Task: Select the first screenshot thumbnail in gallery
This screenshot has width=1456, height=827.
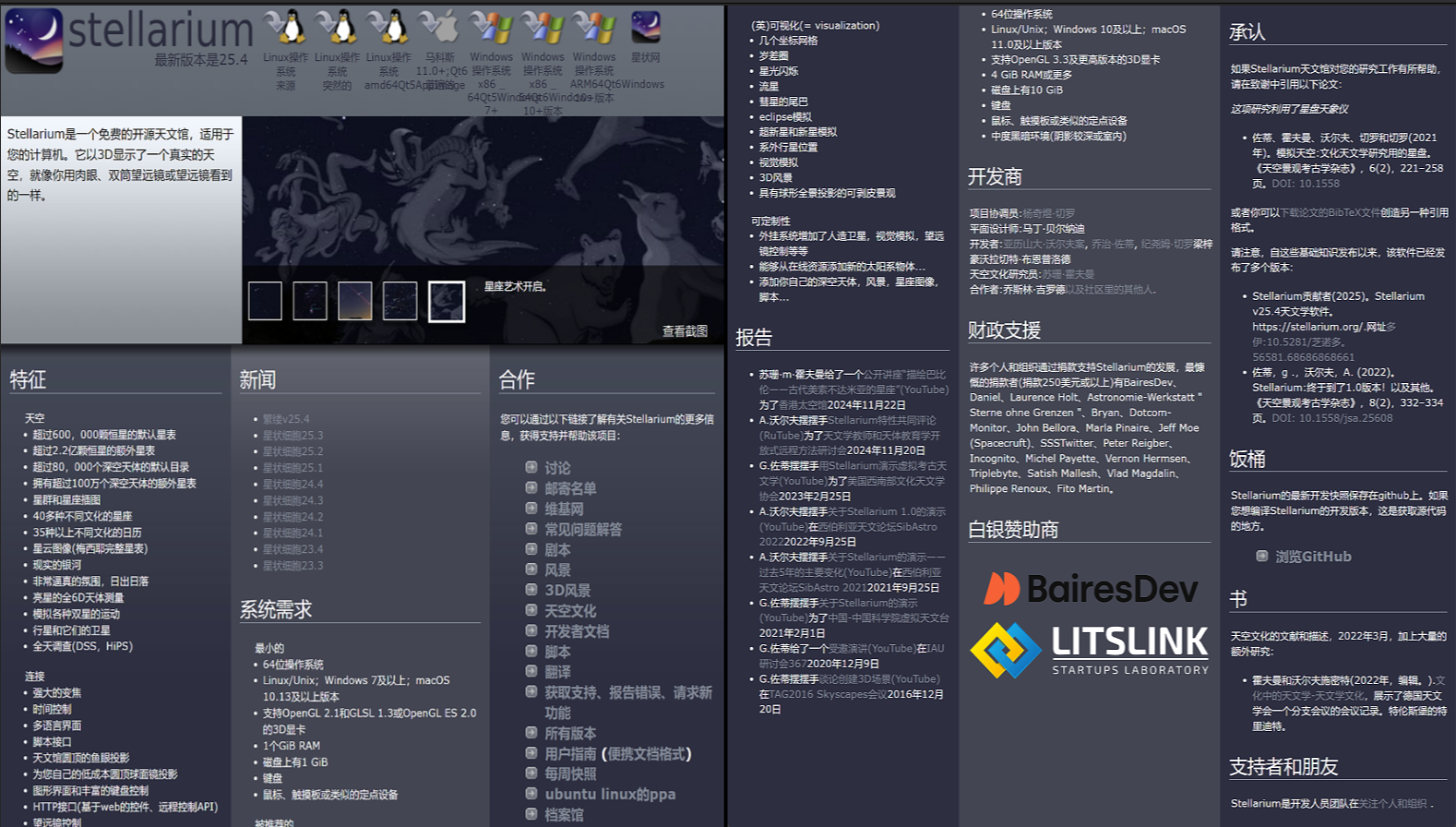Action: (265, 301)
